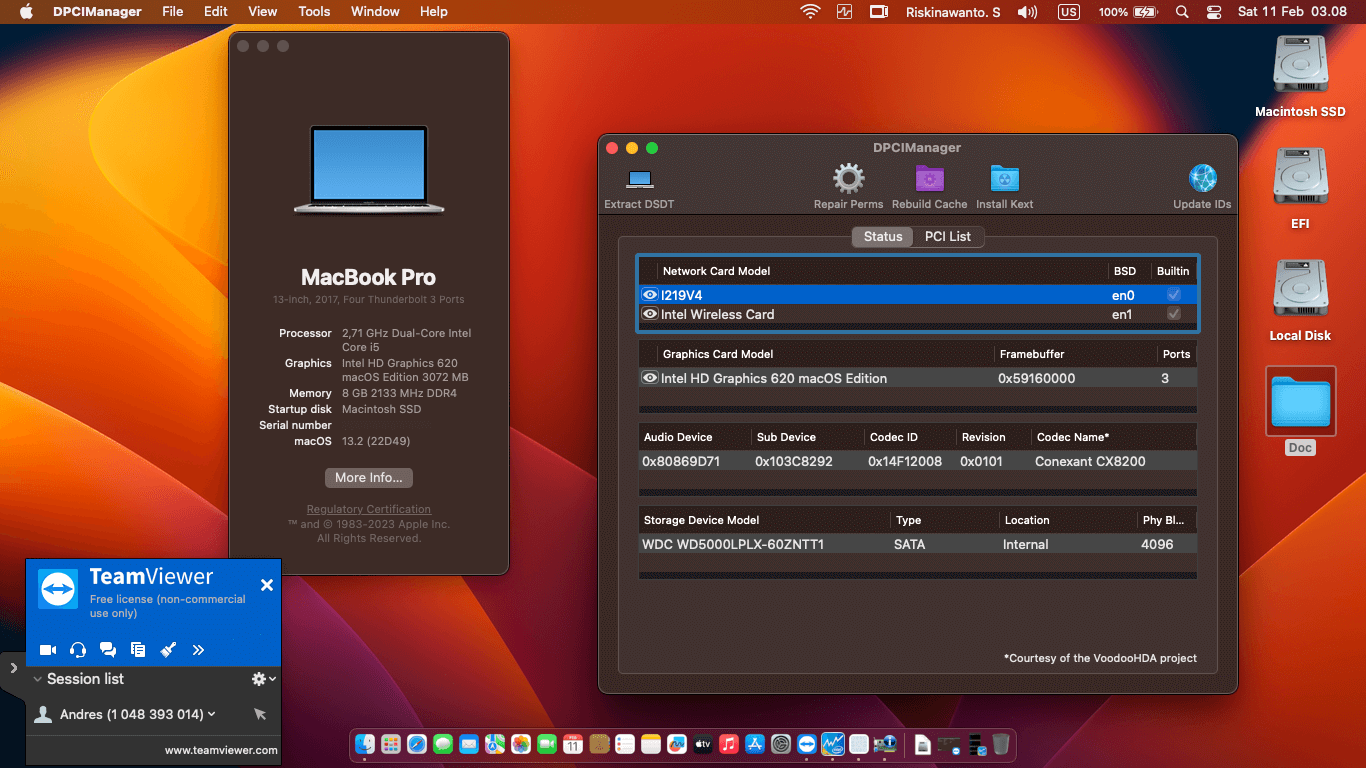Open Apple TV from the dock
Image resolution: width=1366 pixels, height=768 pixels.
click(x=703, y=744)
